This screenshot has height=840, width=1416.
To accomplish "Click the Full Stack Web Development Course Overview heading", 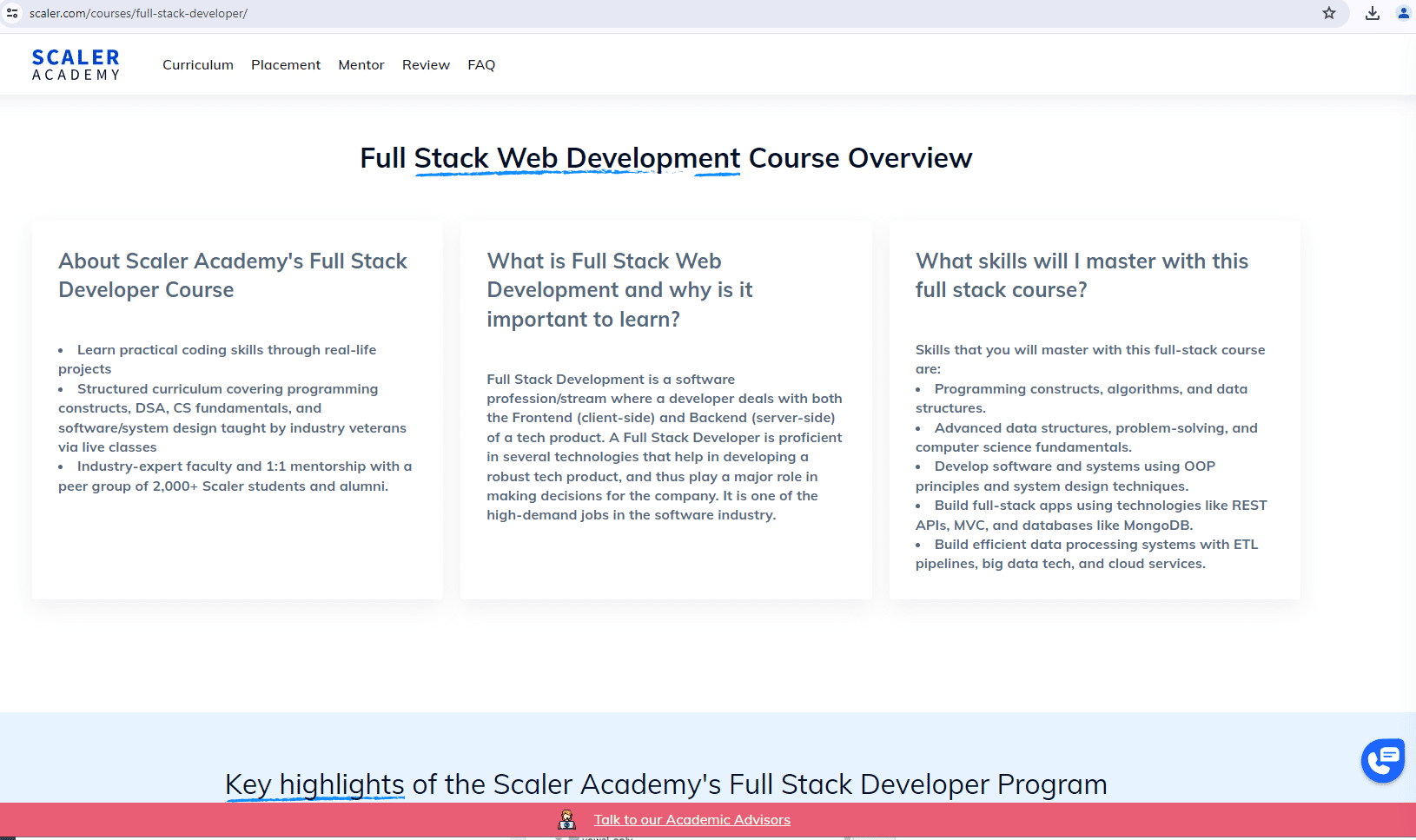I will 666,158.
